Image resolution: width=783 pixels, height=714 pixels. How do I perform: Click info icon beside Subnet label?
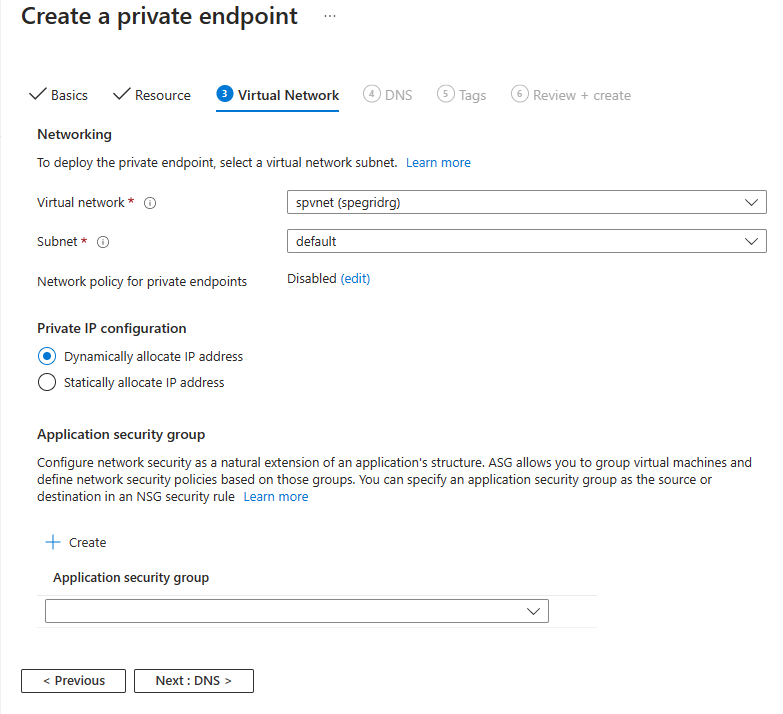tap(103, 242)
